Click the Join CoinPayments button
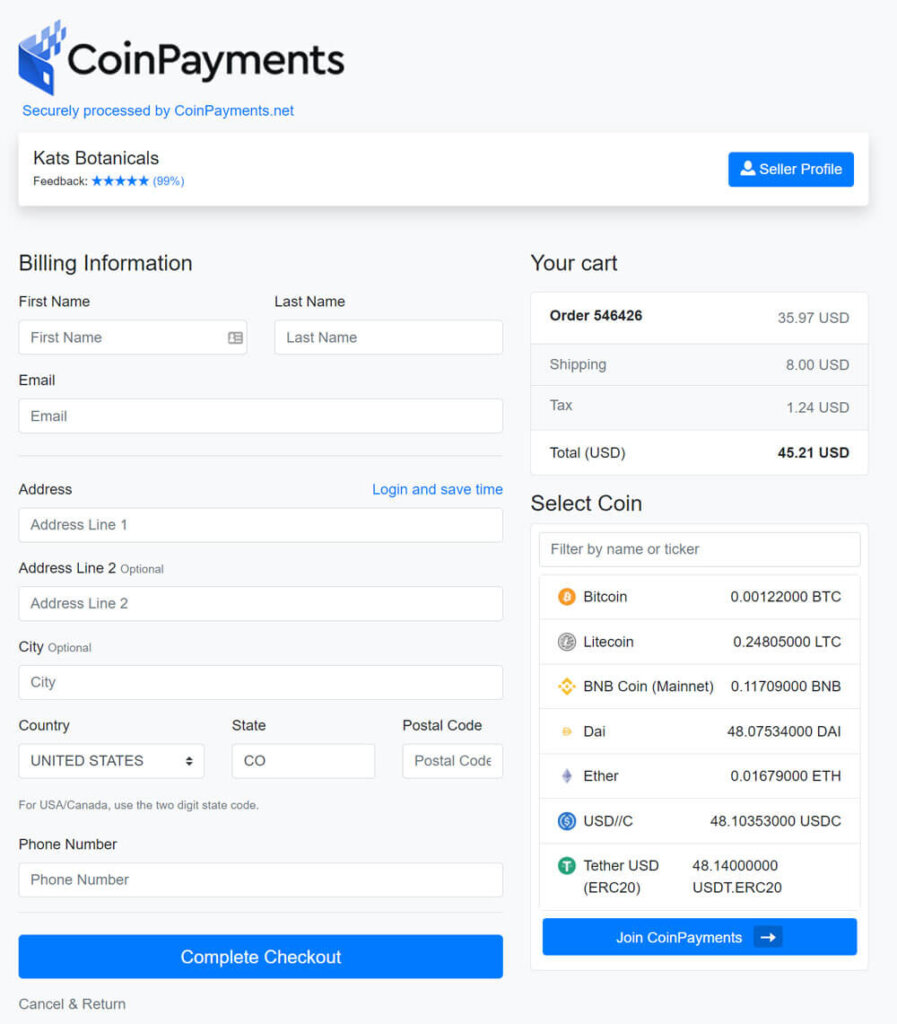Screen dimensions: 897x1024 click(699, 937)
